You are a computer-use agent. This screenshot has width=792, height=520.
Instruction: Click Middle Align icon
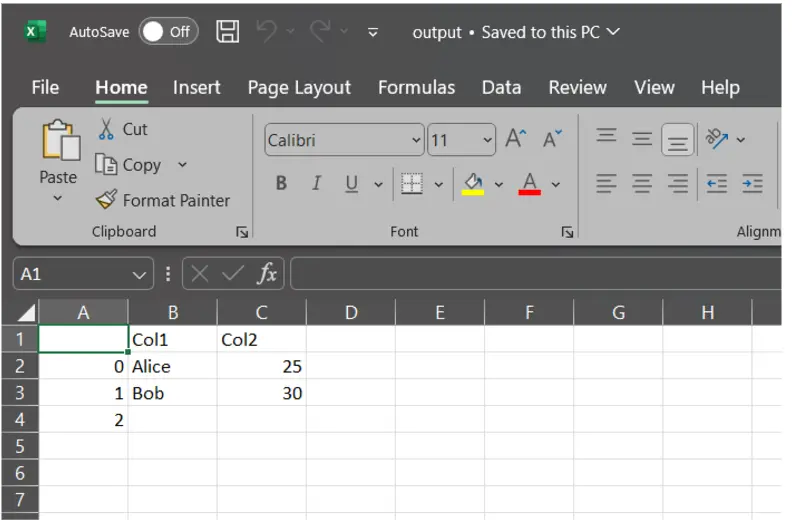click(641, 138)
